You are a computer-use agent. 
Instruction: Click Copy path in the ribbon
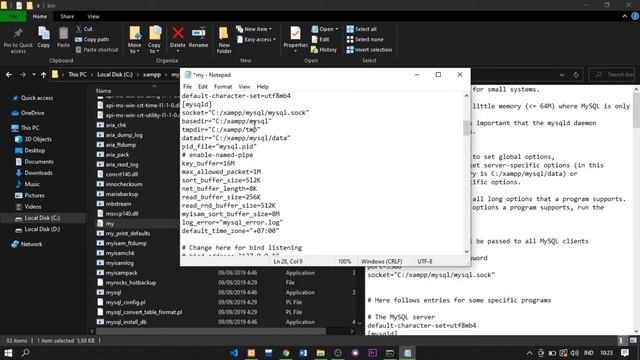92,40
